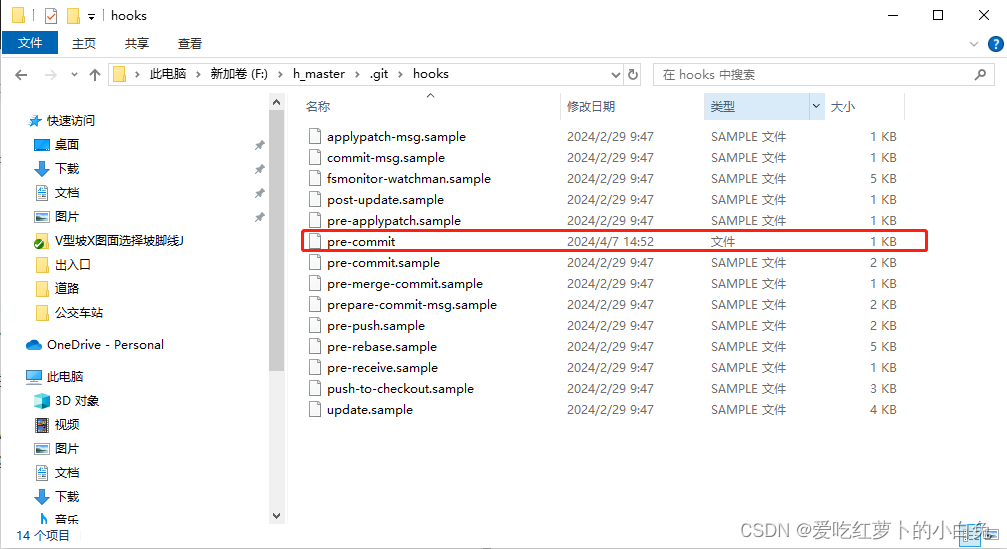The image size is (1007, 549).
Task: Click the 图片 icon under 此电脑
Action: [42, 449]
